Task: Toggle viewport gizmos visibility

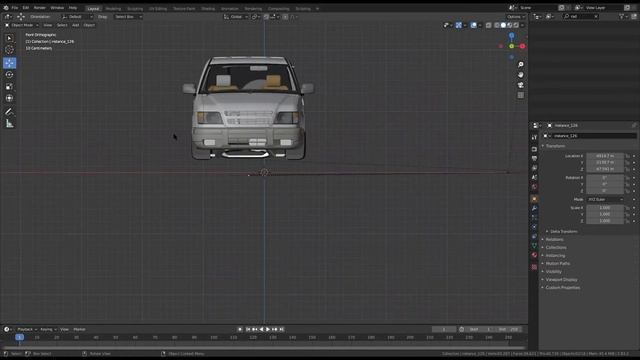Action: pos(459,25)
